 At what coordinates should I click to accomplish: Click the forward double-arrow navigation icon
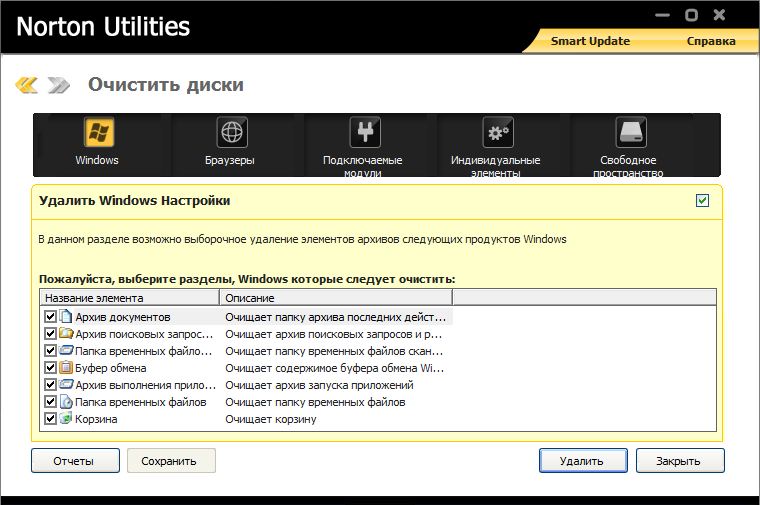[59, 85]
